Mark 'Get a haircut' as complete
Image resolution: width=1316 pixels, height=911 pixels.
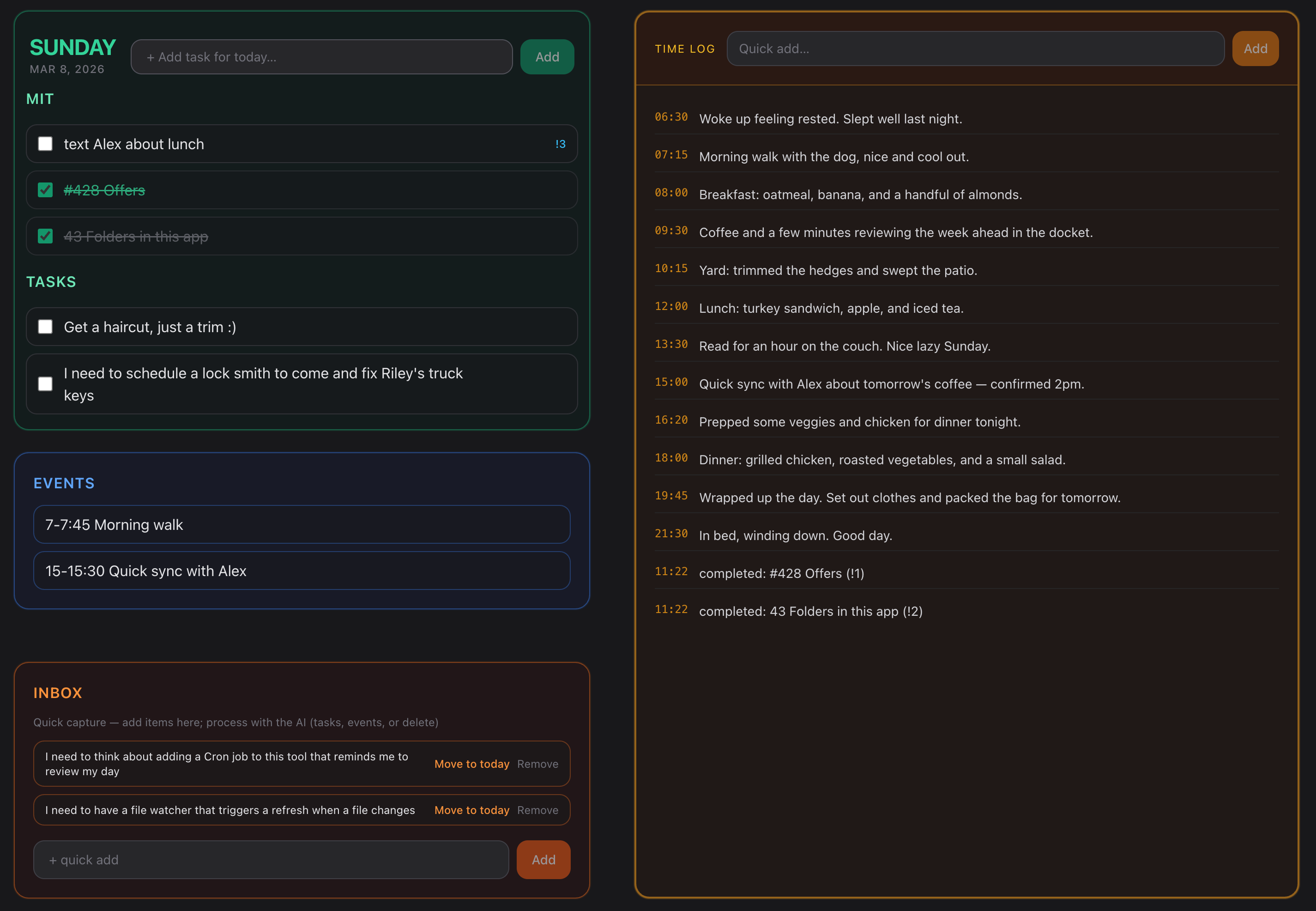(x=45, y=327)
